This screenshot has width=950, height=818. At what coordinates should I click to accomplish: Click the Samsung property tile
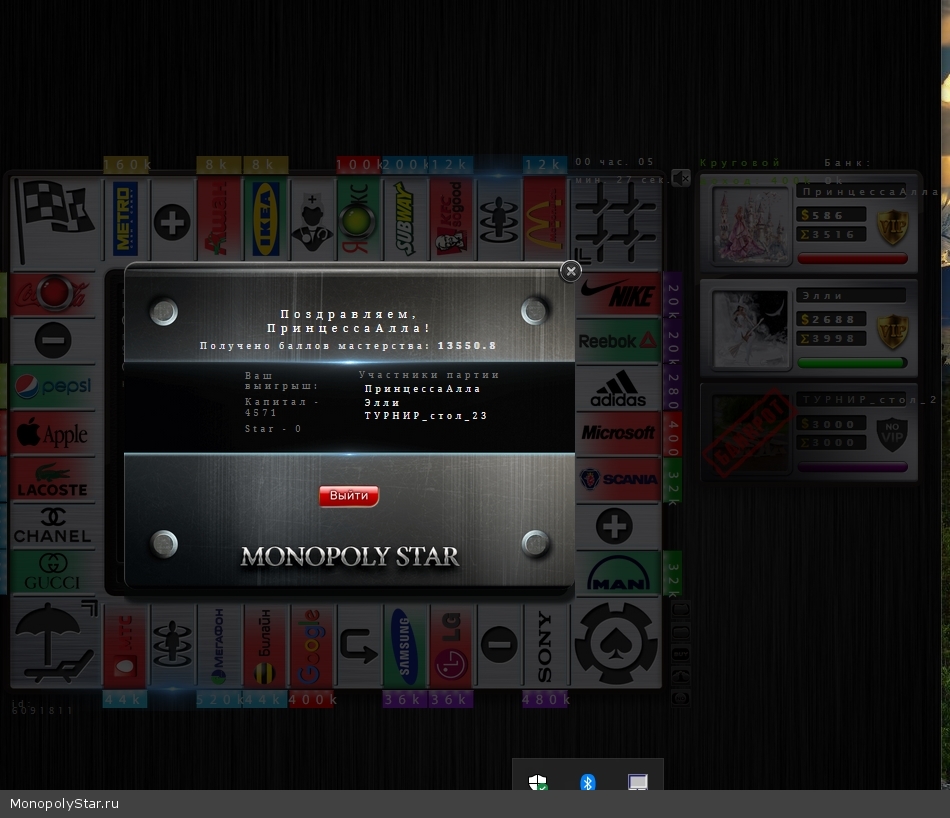tap(402, 646)
